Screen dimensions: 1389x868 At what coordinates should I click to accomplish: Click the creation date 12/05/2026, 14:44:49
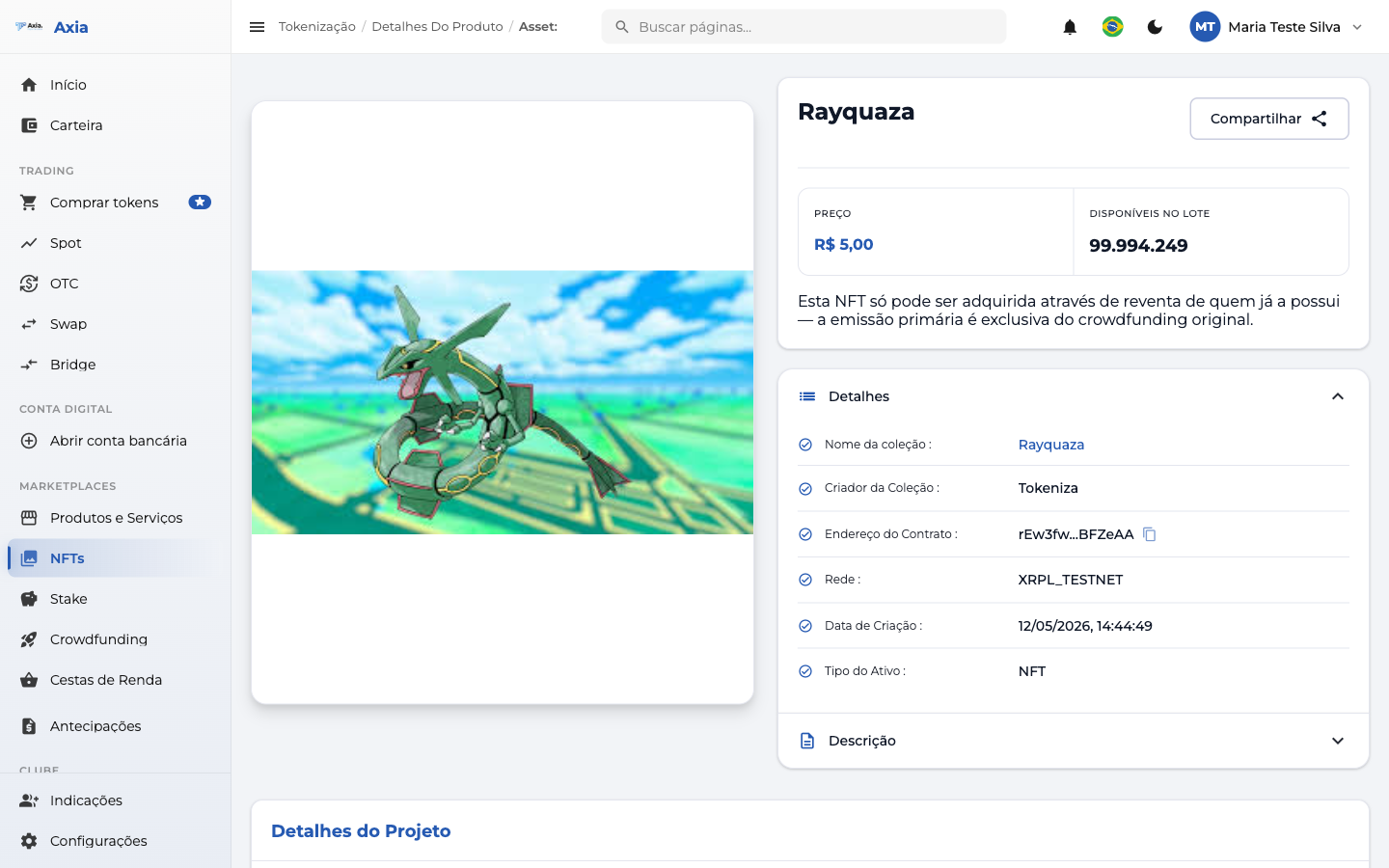[x=1085, y=626]
